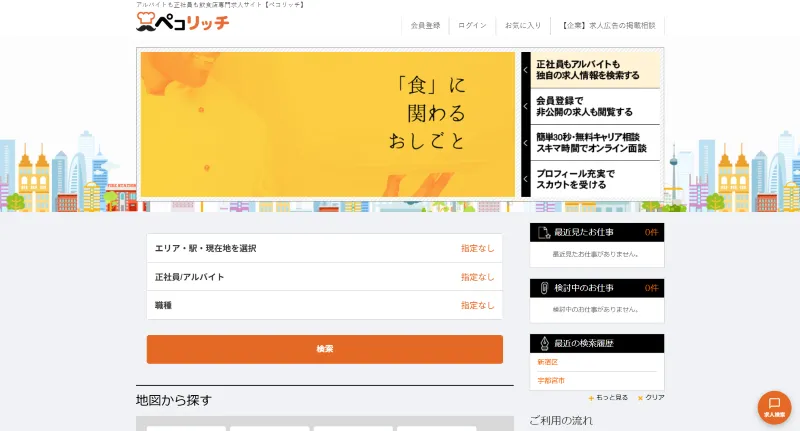Click the plus icon next to もっと見る

[x=591, y=398]
